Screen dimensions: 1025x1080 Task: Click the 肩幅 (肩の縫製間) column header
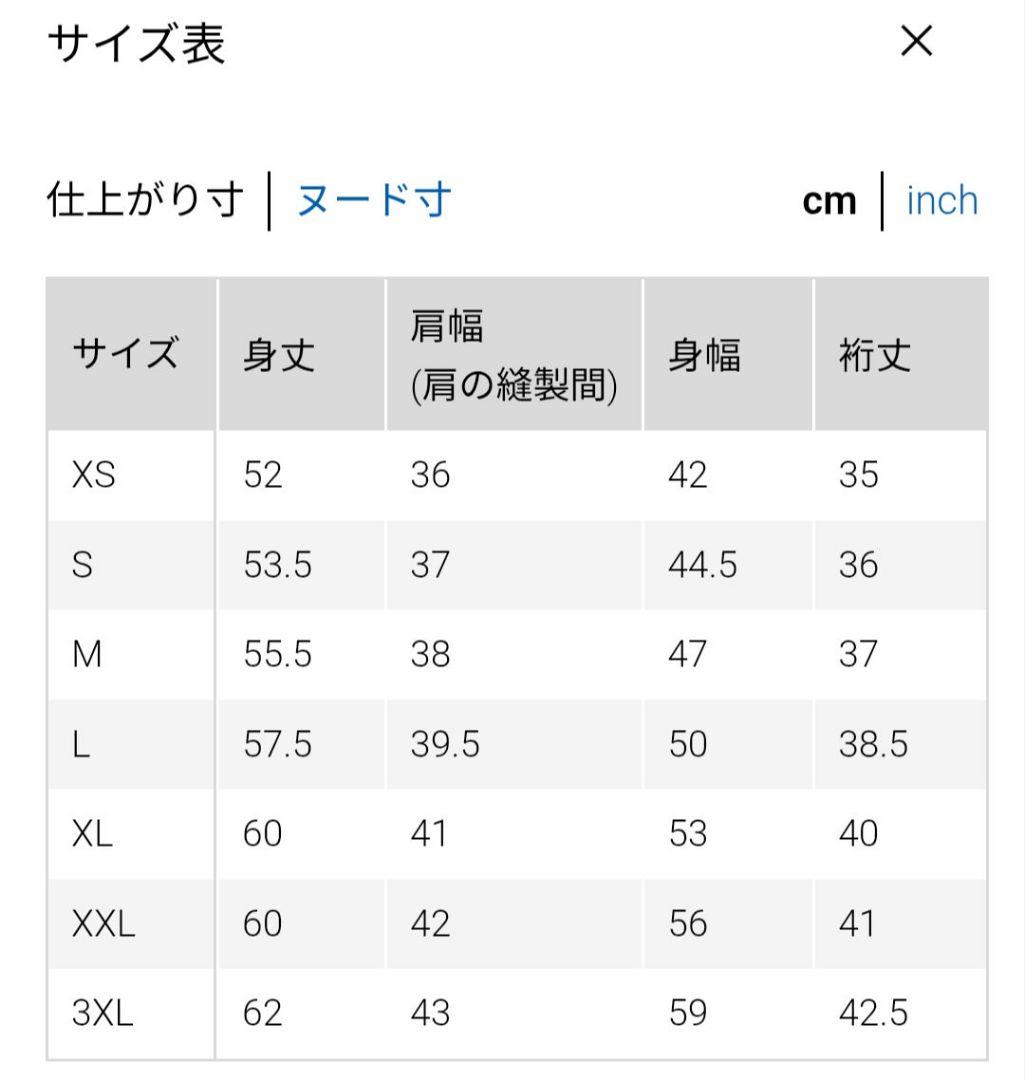click(x=513, y=356)
